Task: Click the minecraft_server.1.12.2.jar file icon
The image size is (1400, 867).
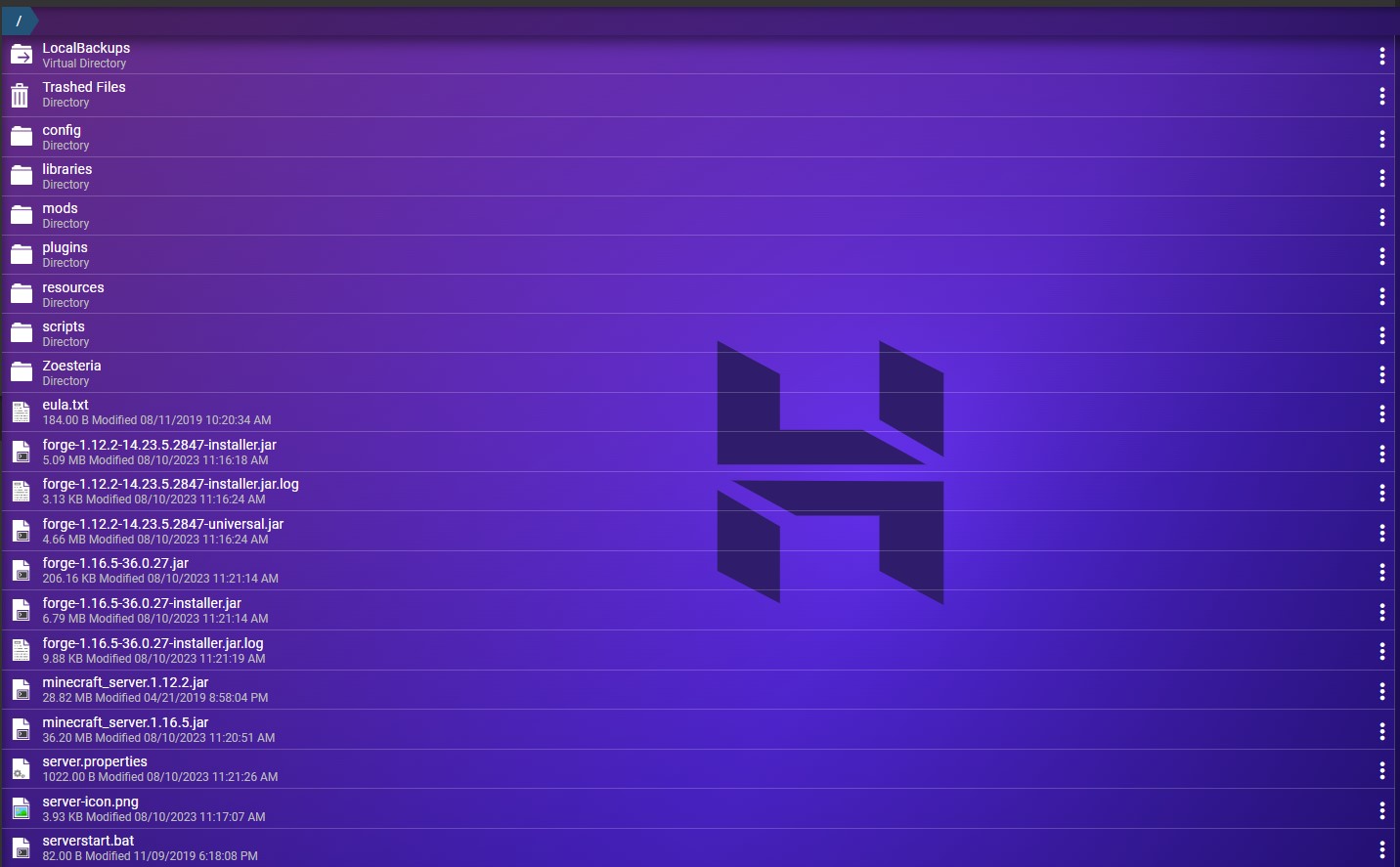Action: pos(22,690)
